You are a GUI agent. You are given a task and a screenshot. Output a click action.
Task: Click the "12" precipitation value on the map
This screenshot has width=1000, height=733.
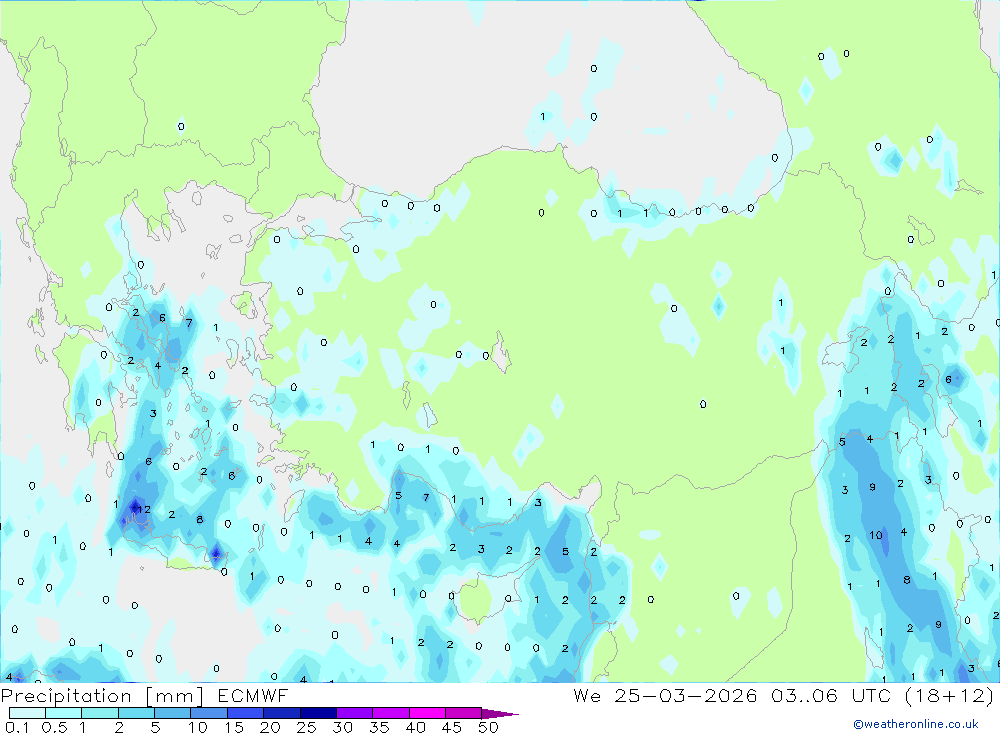(144, 509)
